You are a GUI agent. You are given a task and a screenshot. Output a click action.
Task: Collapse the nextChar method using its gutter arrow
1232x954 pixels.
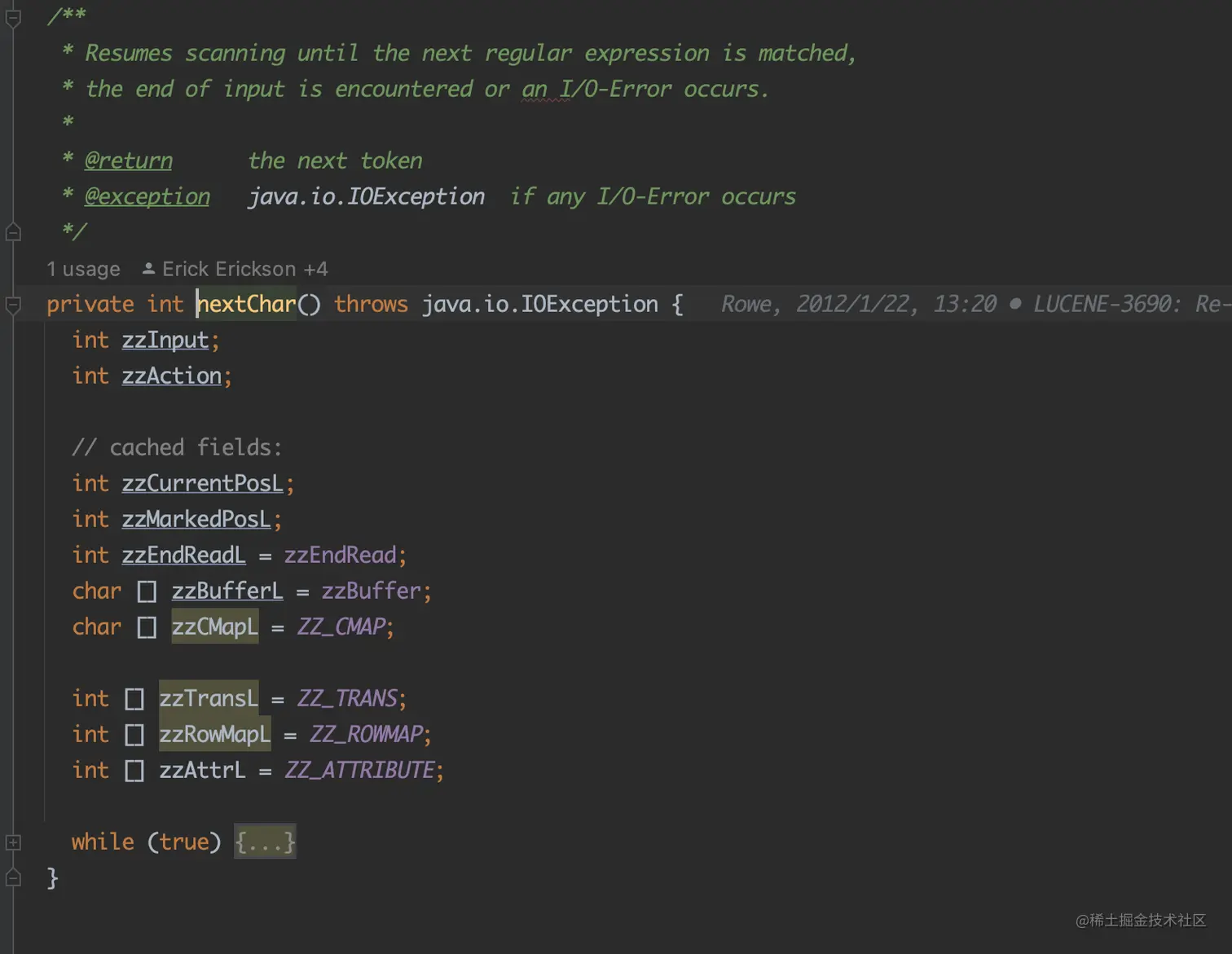[13, 306]
